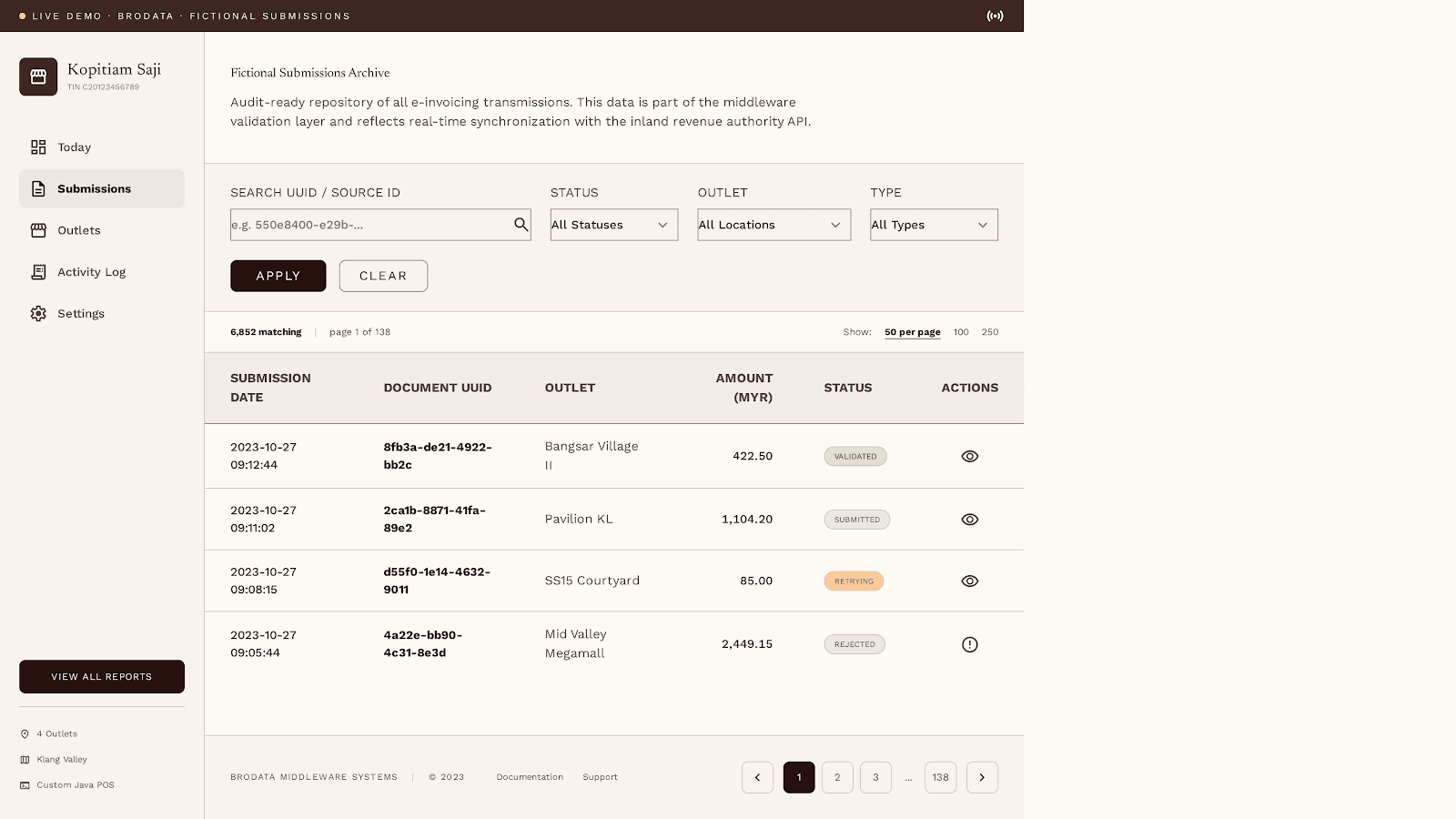This screenshot has height=819, width=1456.
Task: Open the Today dashboard icon
Action: pyautogui.click(x=38, y=147)
